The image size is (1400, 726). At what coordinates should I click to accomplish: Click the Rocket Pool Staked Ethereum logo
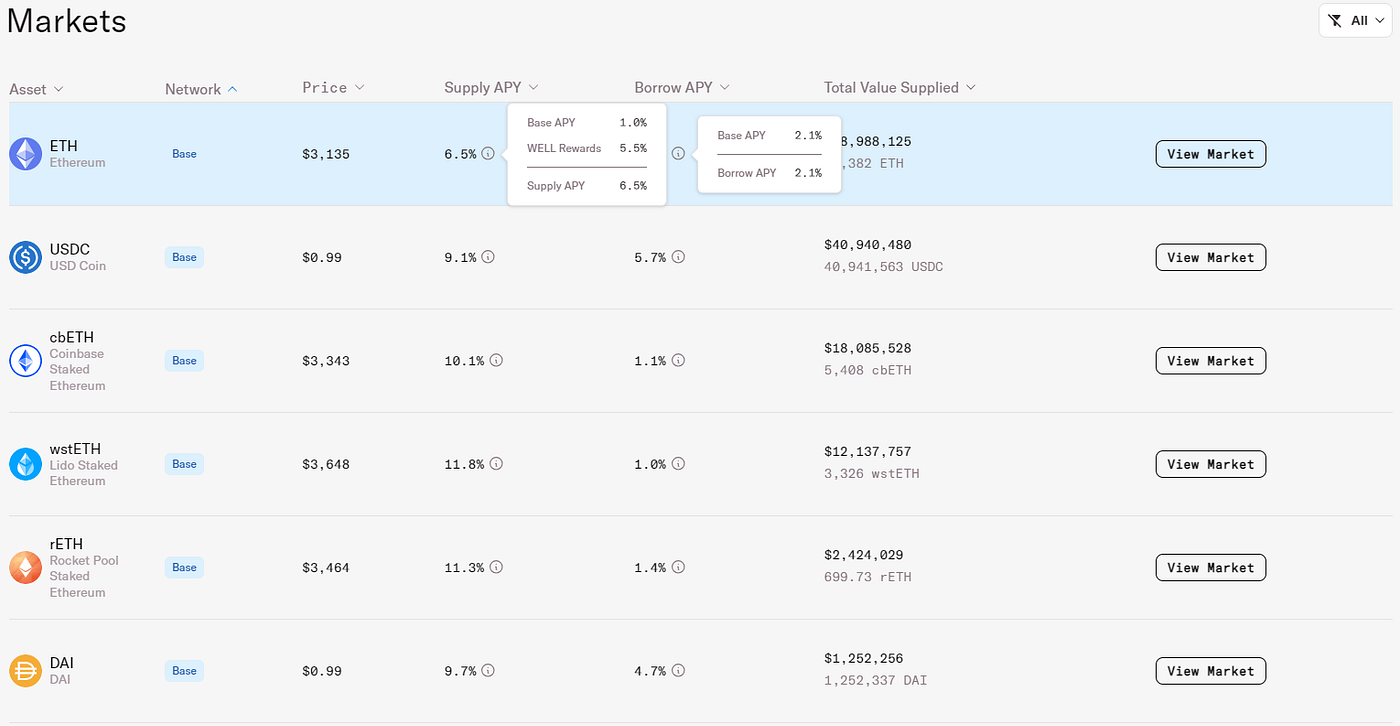coord(24,567)
